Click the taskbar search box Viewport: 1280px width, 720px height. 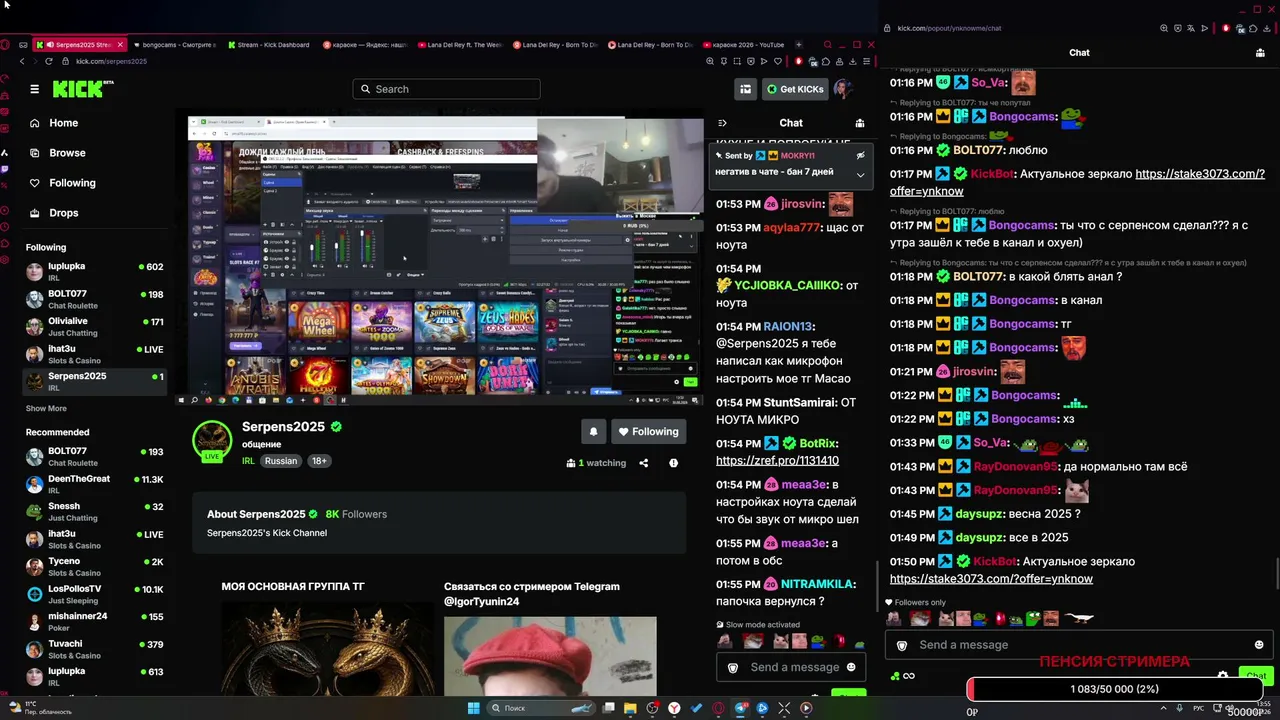pos(540,708)
